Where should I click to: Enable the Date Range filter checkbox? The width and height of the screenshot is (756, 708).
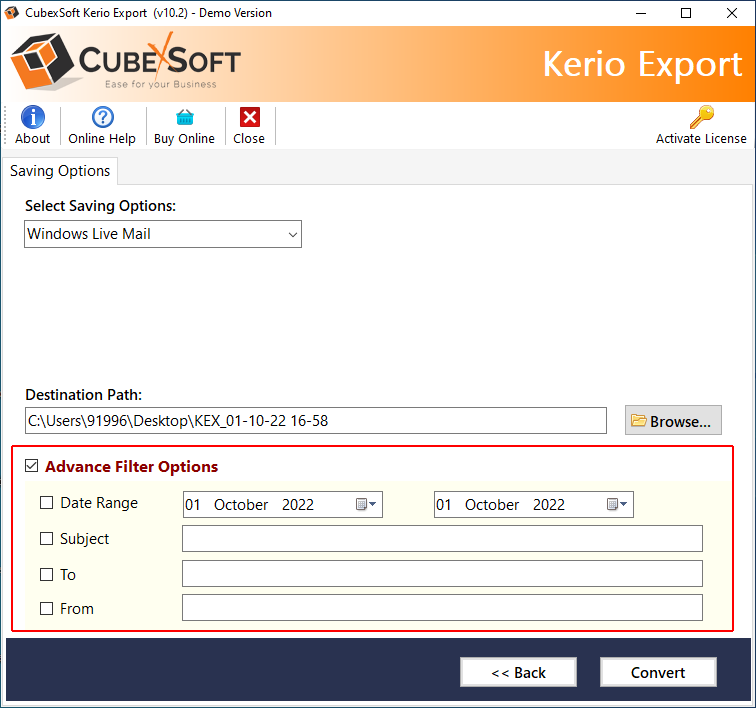click(46, 503)
